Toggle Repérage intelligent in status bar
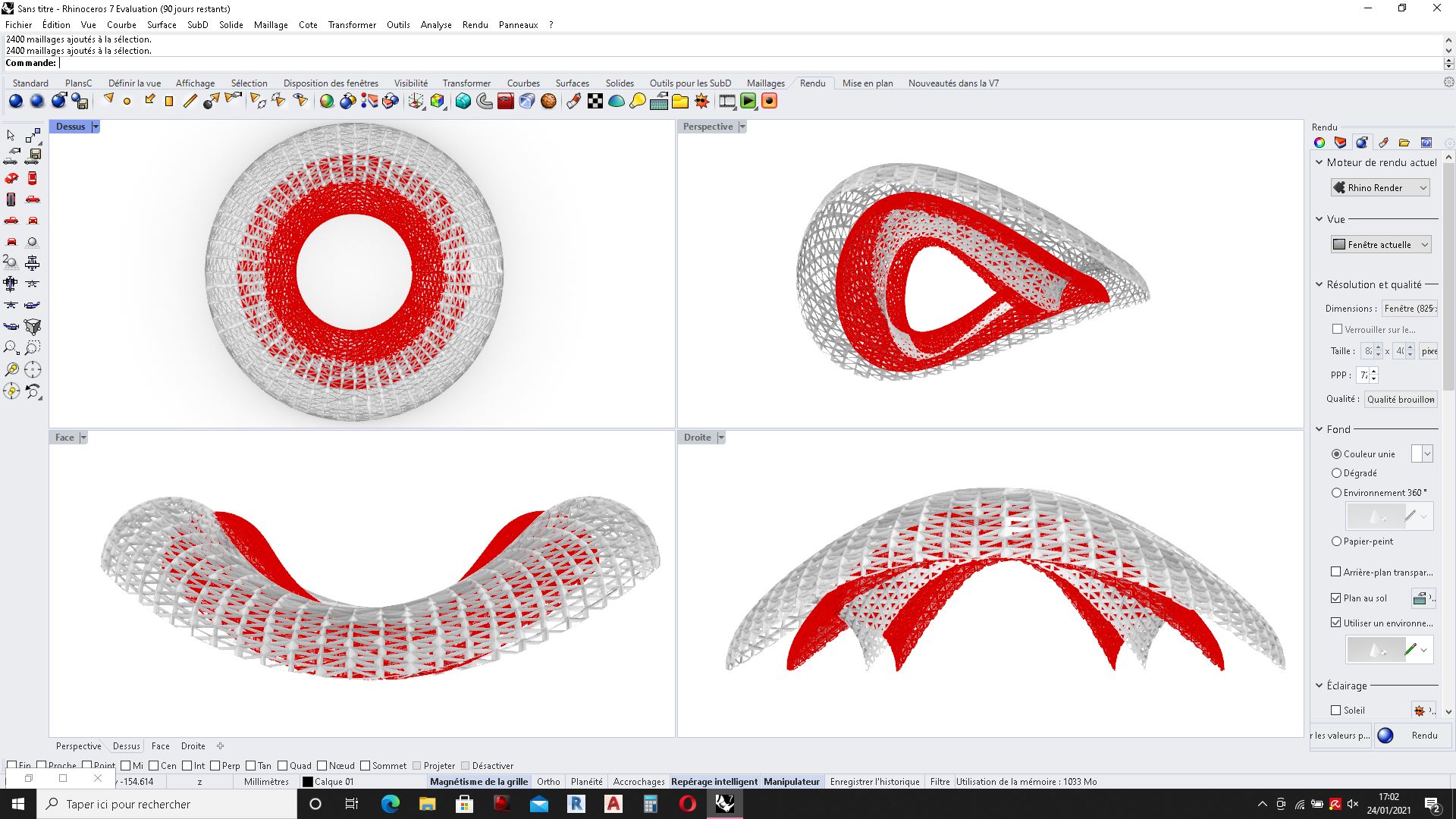 tap(714, 782)
